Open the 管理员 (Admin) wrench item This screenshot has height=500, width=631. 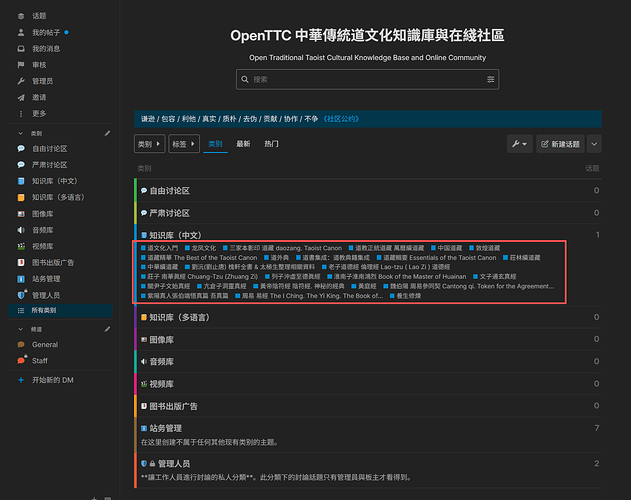click(41, 81)
